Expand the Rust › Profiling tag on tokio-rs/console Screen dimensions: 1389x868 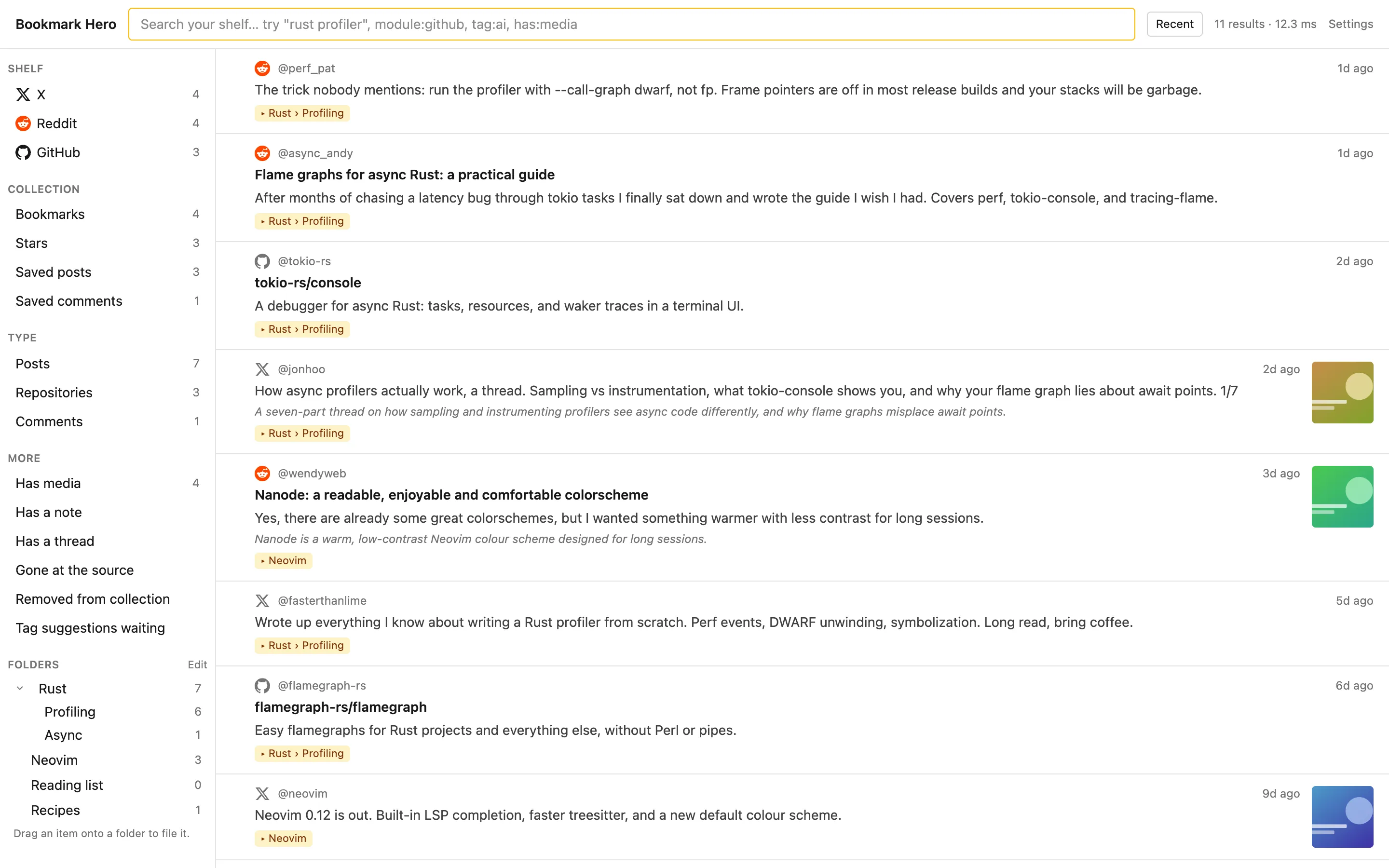tap(302, 329)
